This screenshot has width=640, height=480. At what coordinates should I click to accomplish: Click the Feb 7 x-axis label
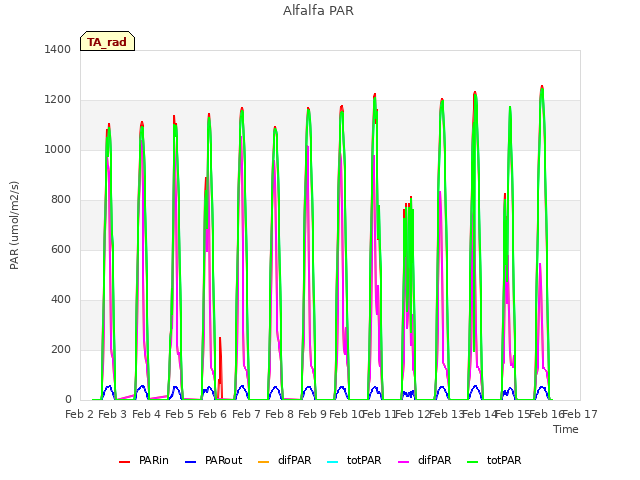tap(246, 414)
